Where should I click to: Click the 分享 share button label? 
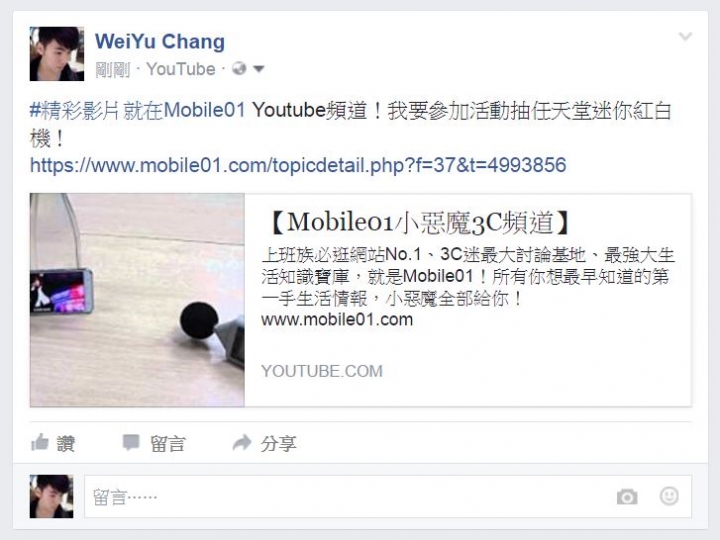click(278, 444)
